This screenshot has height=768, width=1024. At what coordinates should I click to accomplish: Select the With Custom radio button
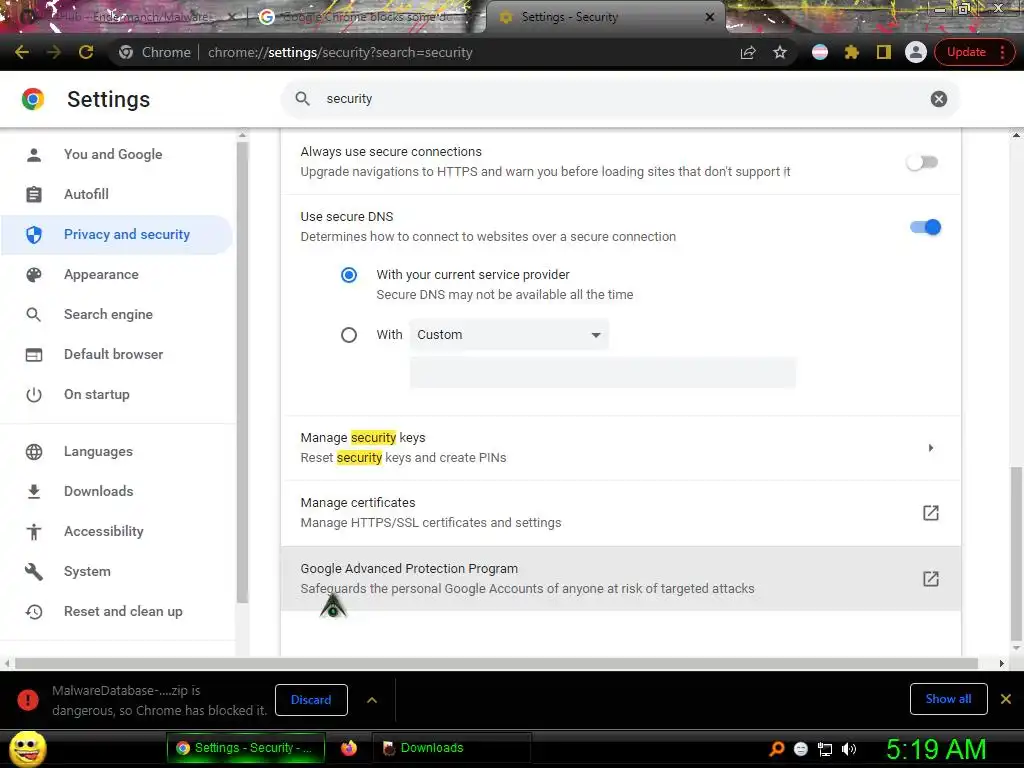349,335
